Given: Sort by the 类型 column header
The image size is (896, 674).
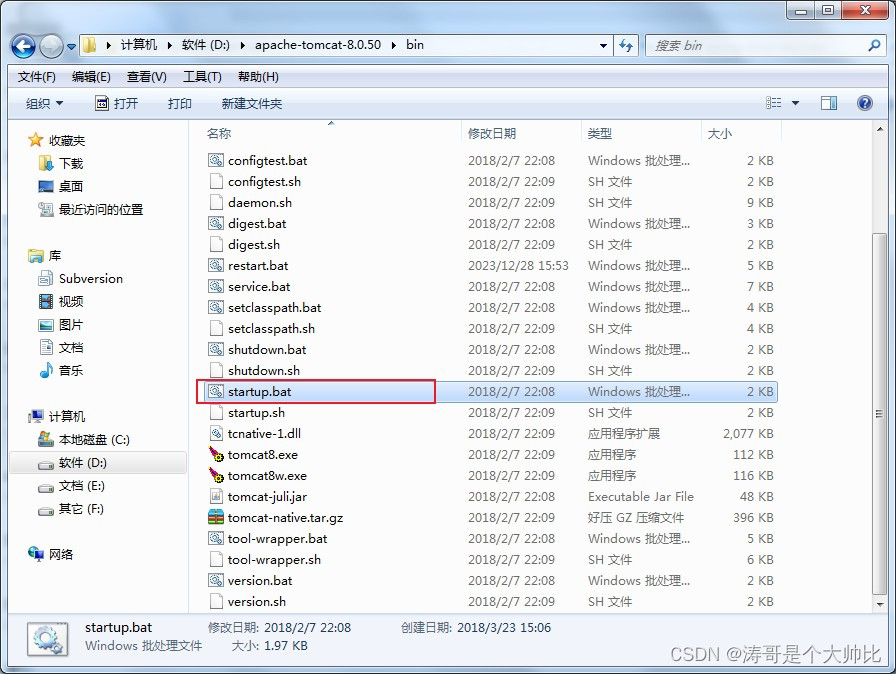Looking at the screenshot, I should 599,133.
